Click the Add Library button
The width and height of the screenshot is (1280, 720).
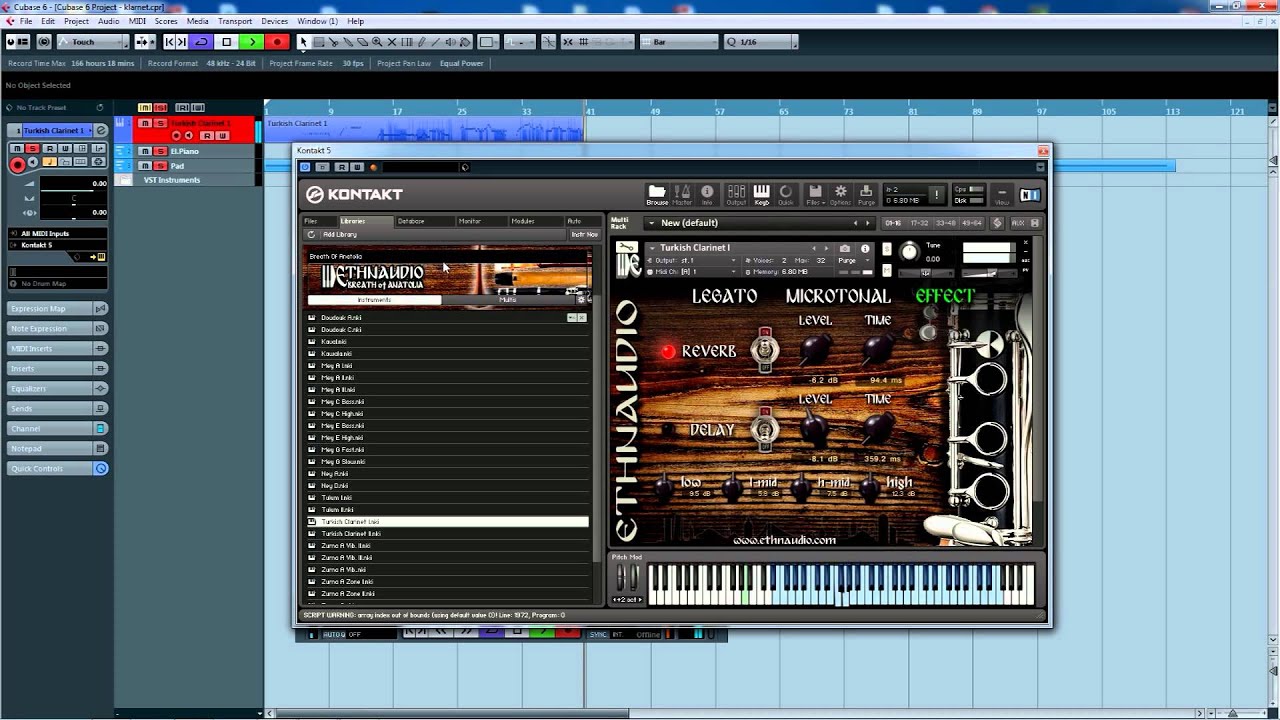pyautogui.click(x=340, y=234)
